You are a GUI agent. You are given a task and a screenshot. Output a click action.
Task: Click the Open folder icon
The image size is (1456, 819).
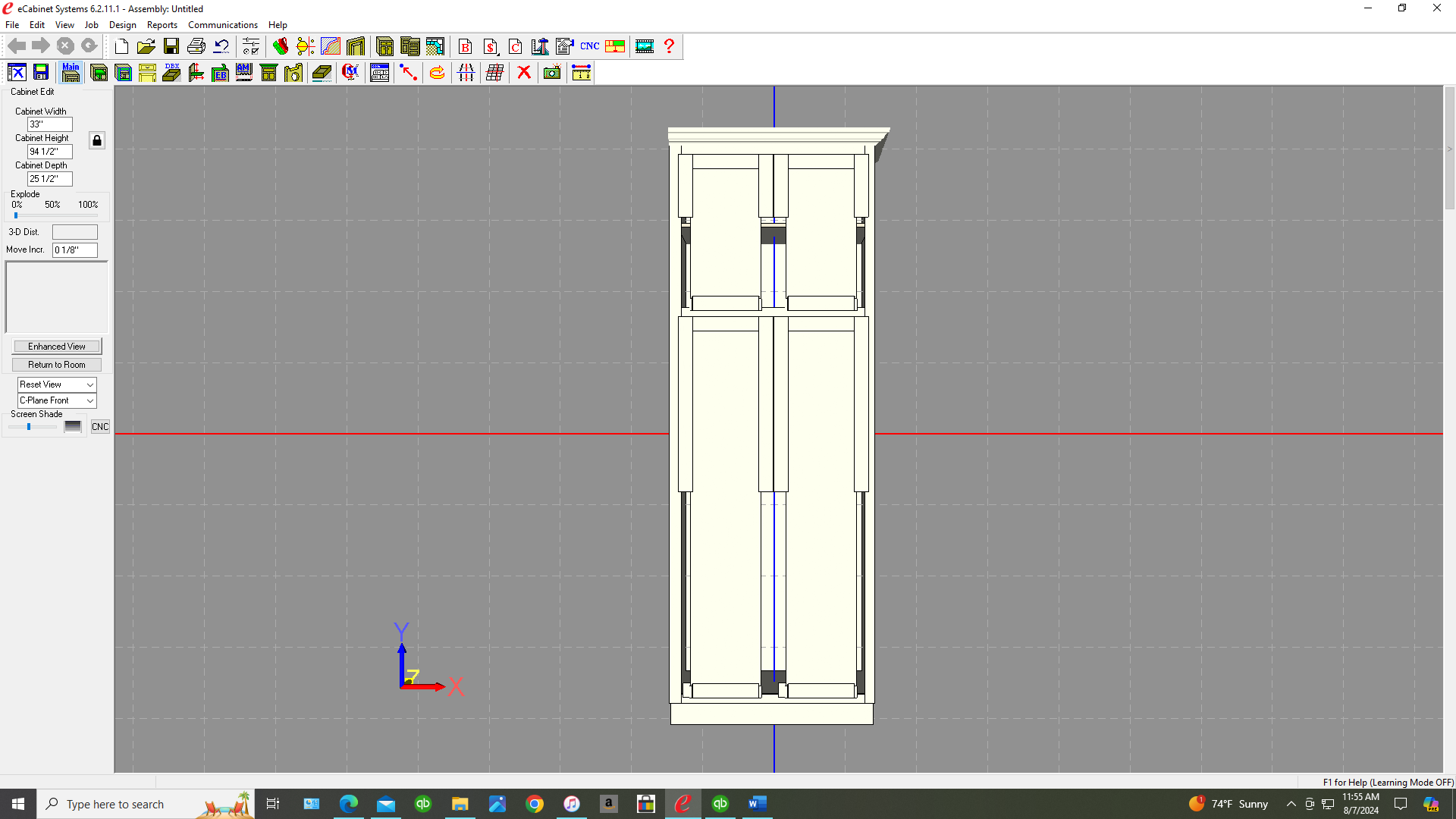(146, 46)
